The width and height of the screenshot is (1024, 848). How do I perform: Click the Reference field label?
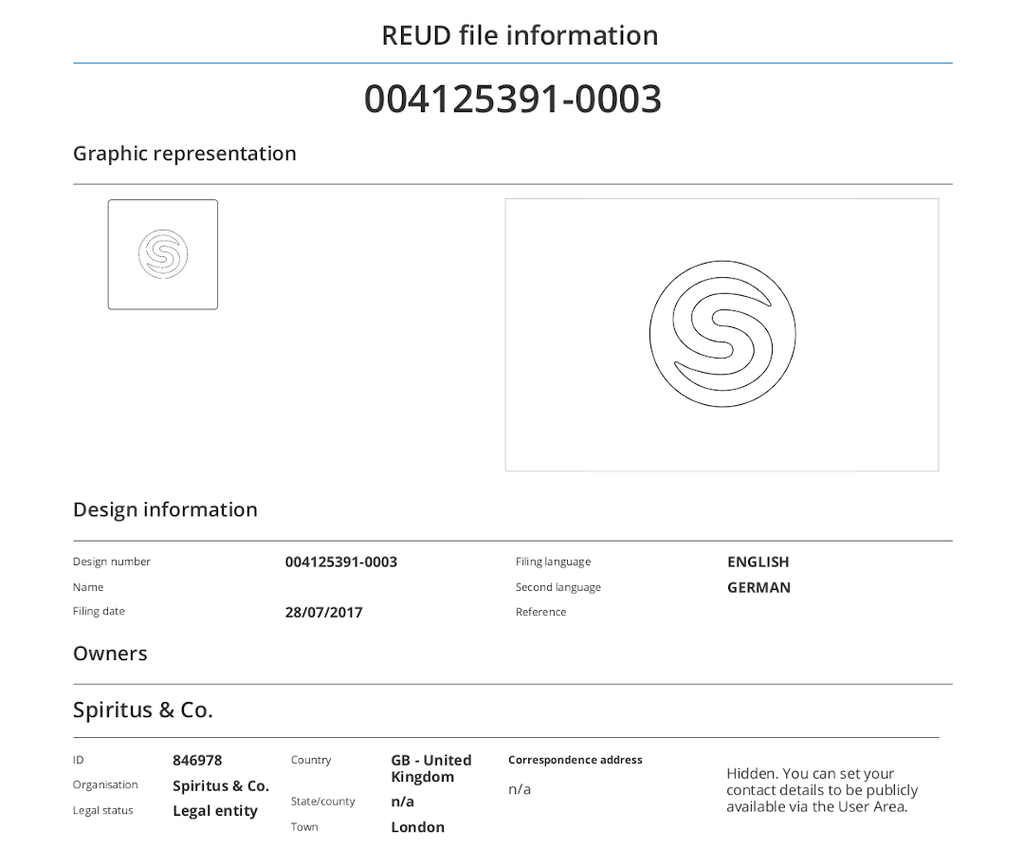(540, 612)
